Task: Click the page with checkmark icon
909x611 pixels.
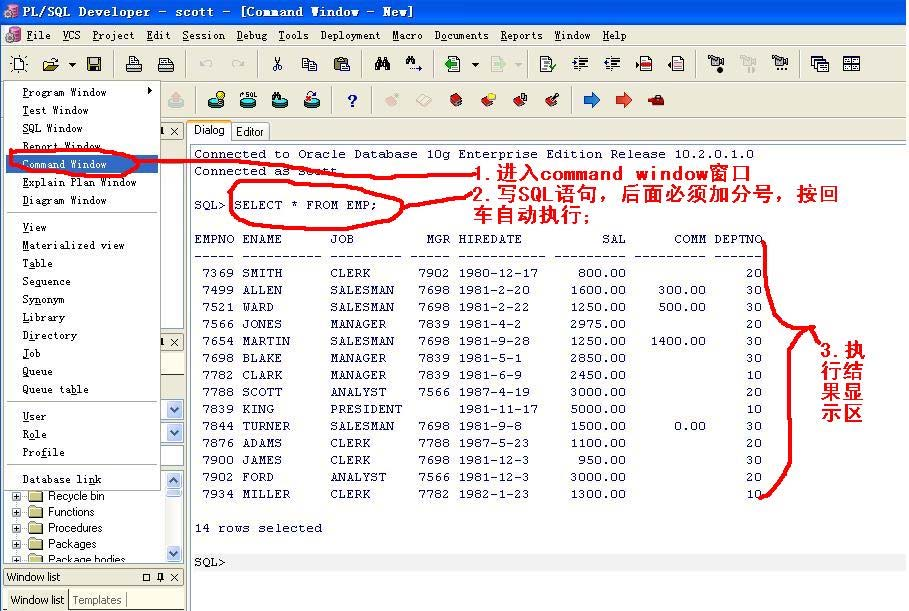Action: coord(547,64)
